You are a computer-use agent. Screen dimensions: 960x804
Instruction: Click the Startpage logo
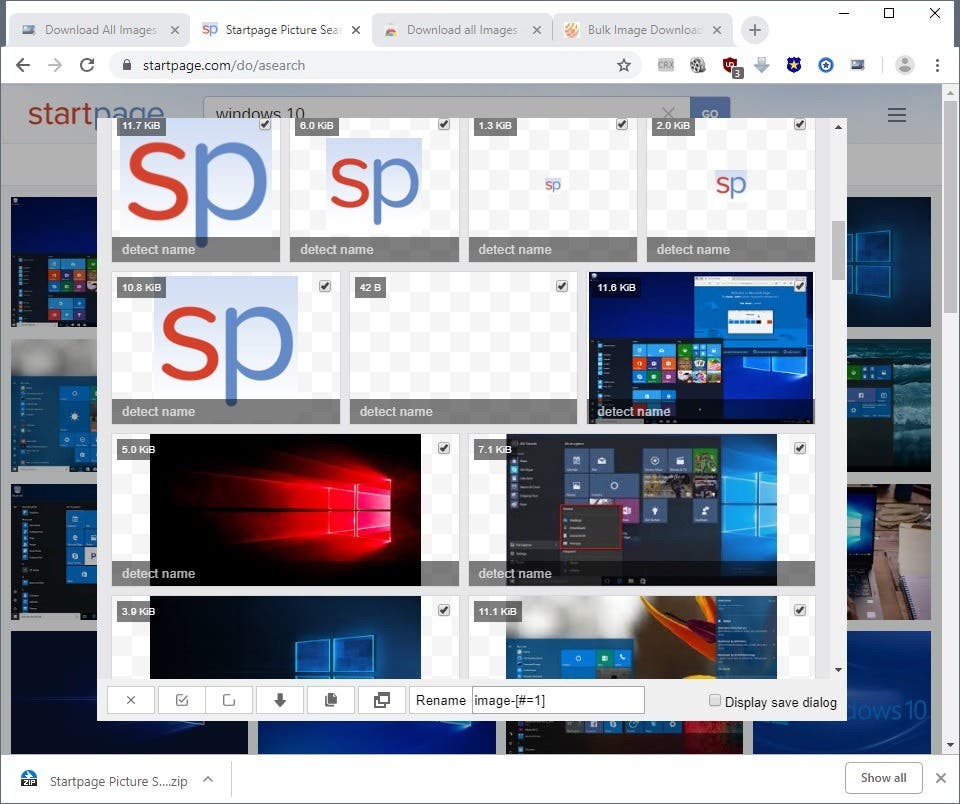point(96,113)
